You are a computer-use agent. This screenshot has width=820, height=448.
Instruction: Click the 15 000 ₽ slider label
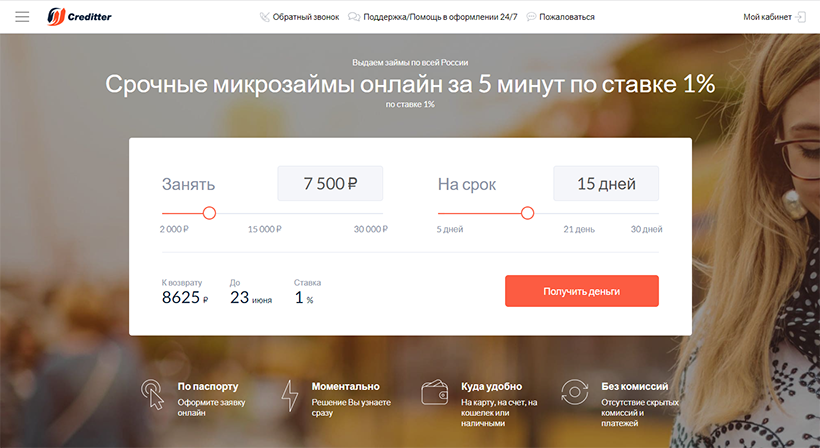pos(265,229)
